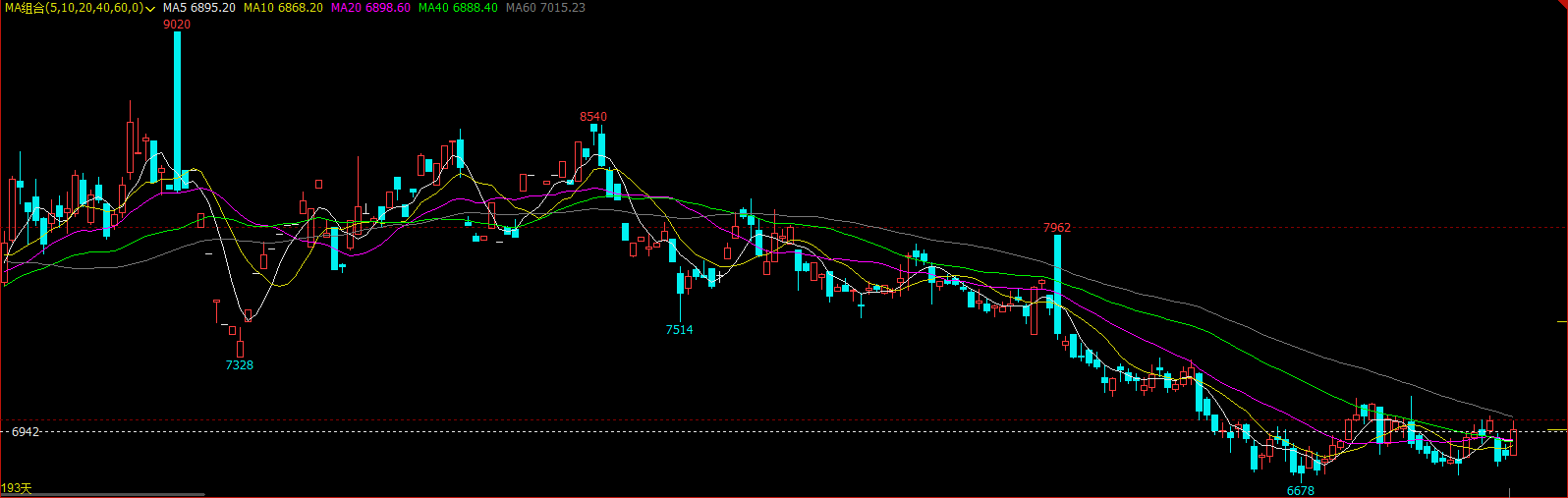Select the MA10 6868.20 legend value
The image size is (1568, 498).
coord(283,8)
